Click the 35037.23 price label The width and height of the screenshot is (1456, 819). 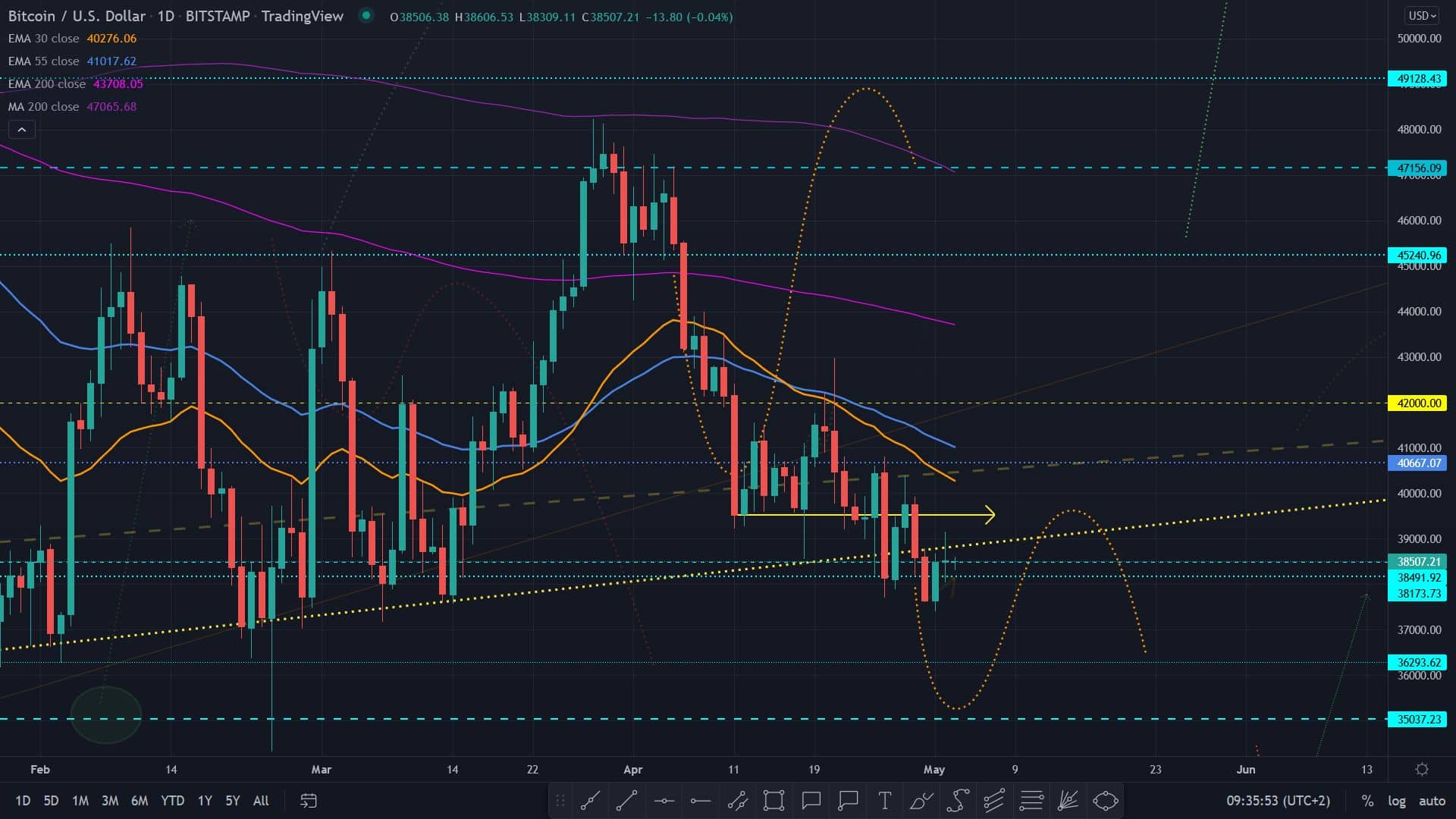[1417, 719]
